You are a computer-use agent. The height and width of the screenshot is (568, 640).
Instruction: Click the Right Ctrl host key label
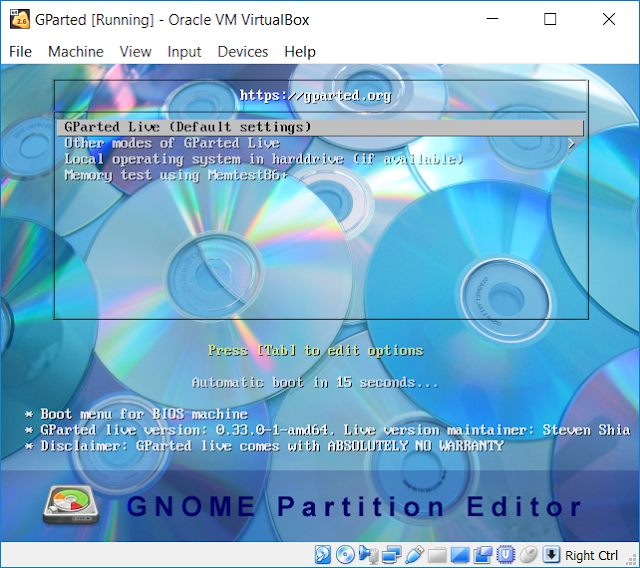pos(591,555)
